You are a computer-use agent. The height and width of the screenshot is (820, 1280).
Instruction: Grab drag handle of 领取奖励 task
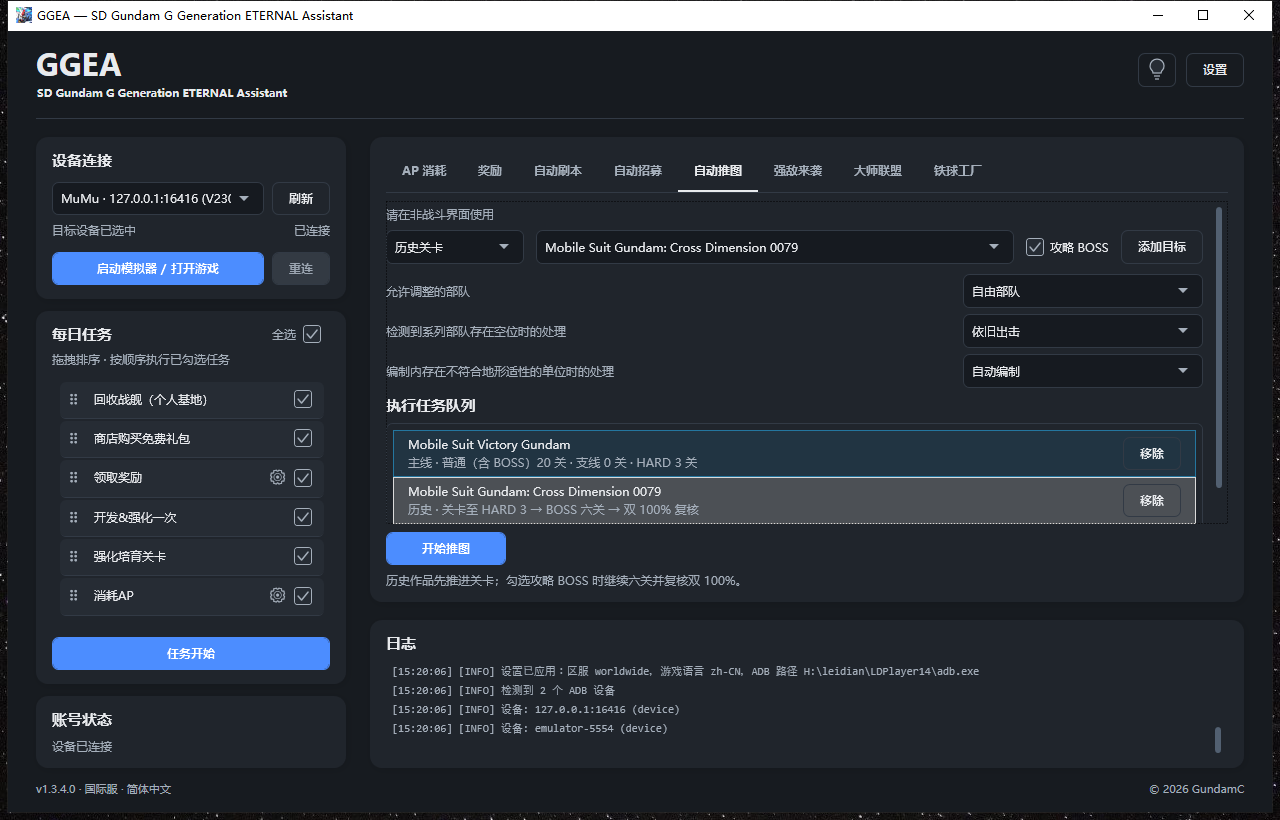pos(73,478)
